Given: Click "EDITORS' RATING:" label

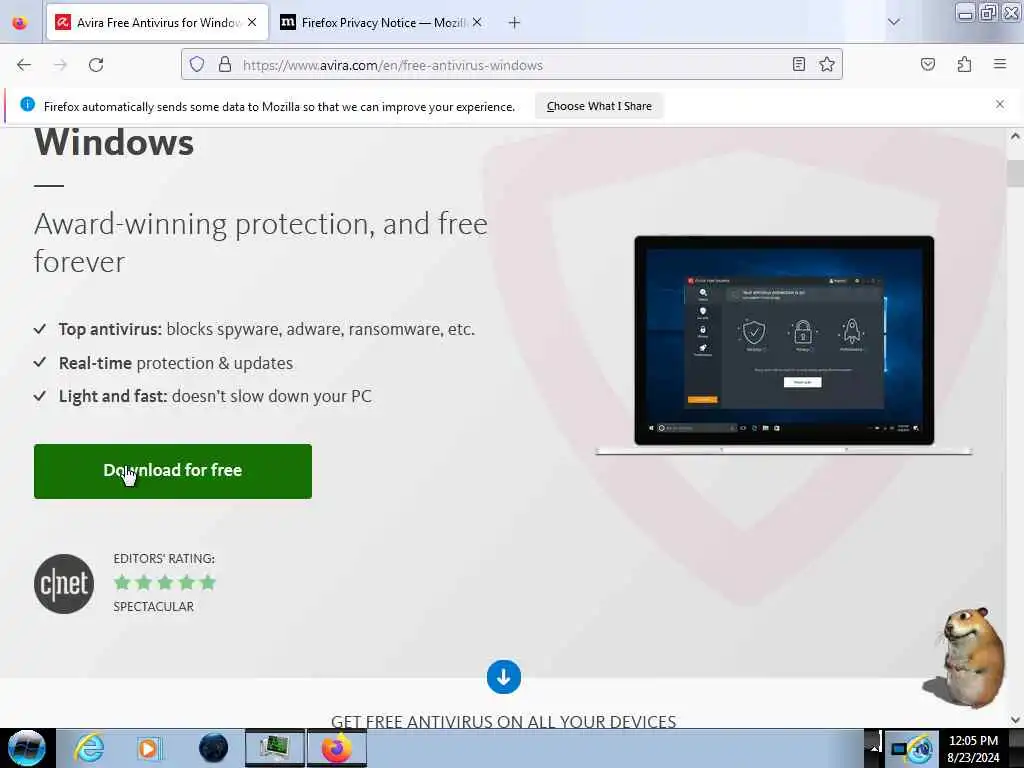Looking at the screenshot, I should click(x=164, y=558).
